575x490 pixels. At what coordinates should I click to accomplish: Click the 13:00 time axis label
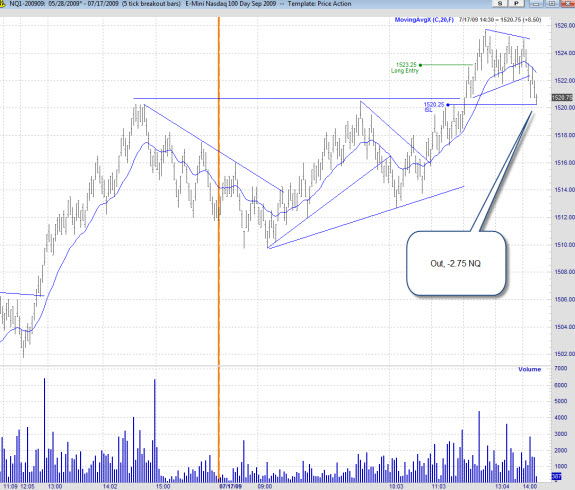coord(55,487)
